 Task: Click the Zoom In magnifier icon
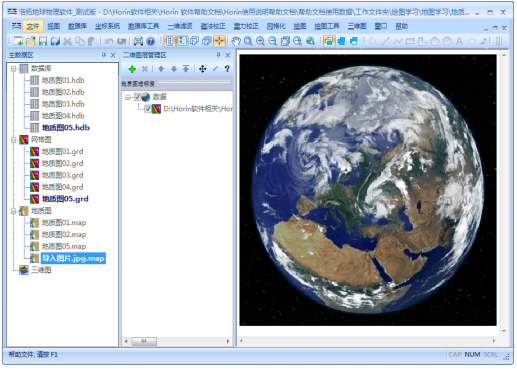coord(260,41)
